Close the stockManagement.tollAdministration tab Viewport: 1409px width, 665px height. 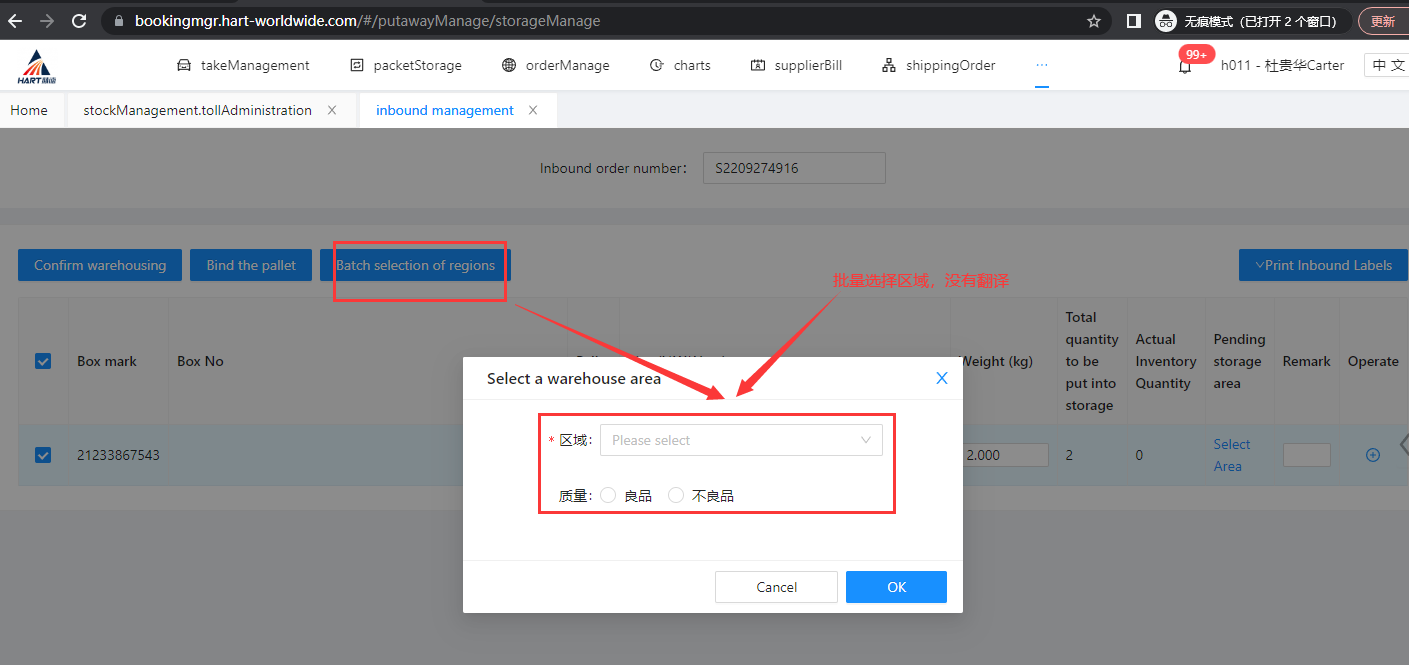pos(332,110)
